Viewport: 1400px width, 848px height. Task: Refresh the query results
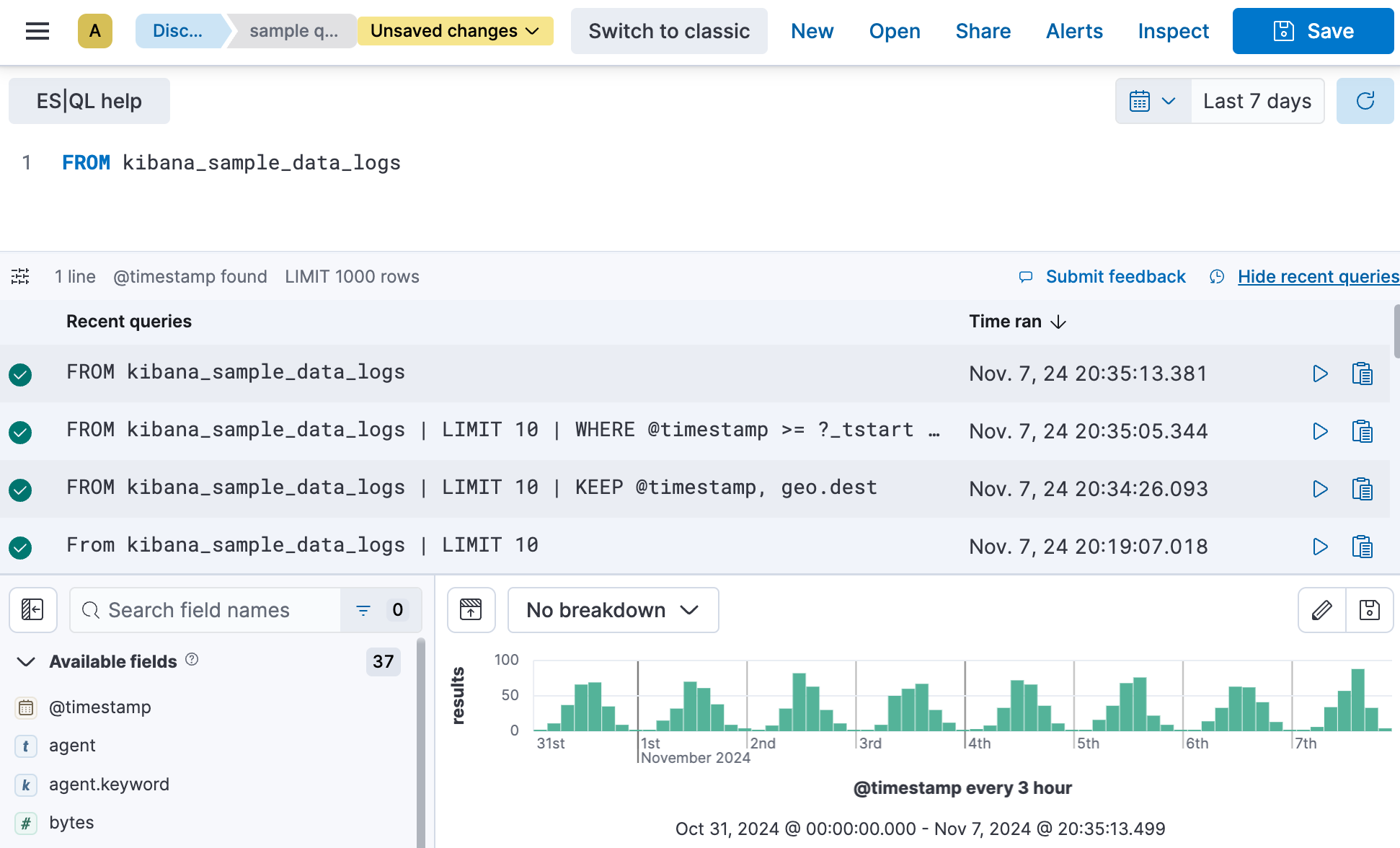[x=1365, y=101]
